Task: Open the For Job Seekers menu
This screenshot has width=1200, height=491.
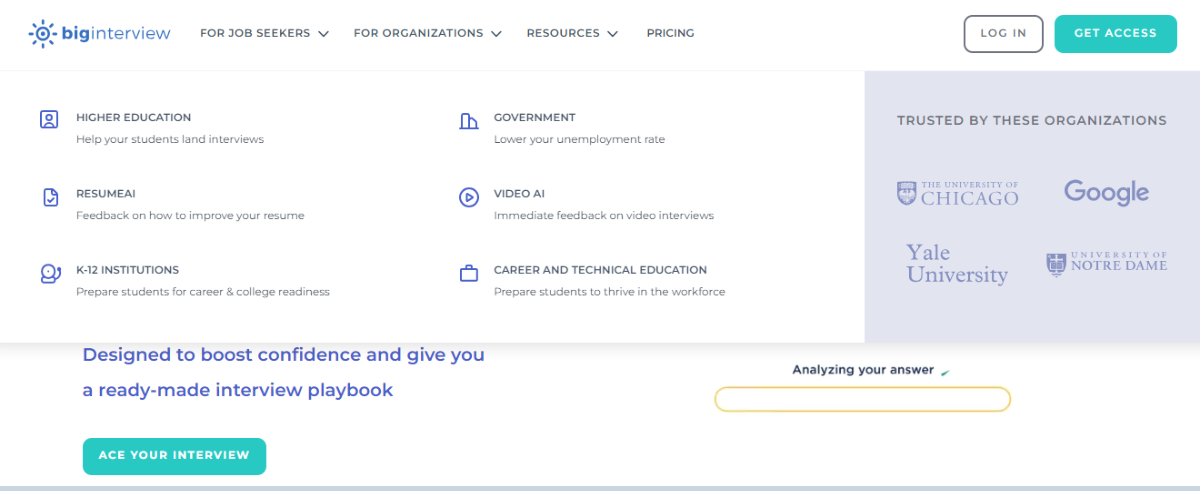Action: click(x=264, y=33)
